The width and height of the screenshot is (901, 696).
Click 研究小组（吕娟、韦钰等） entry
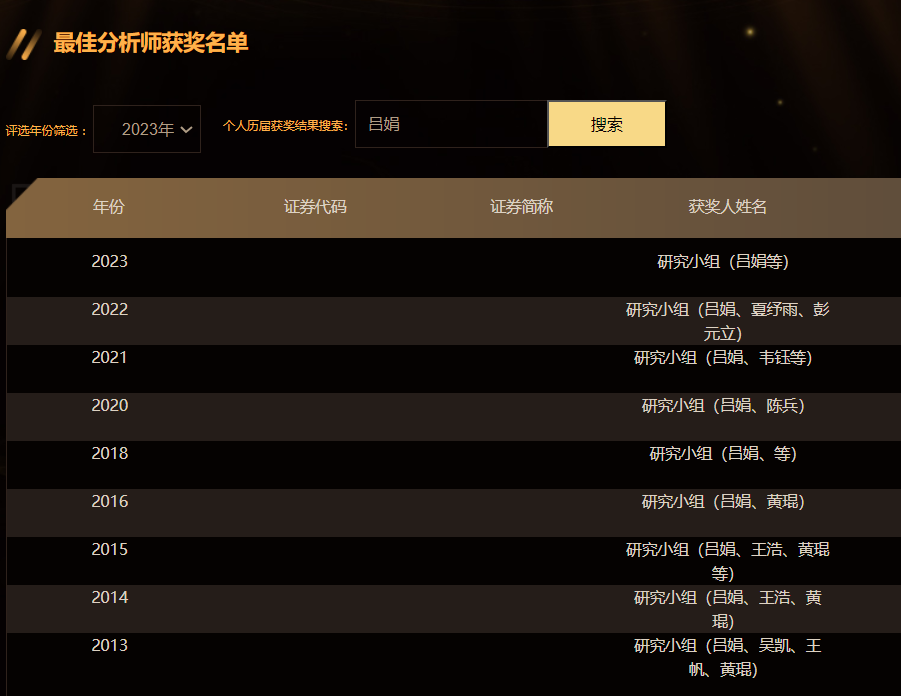click(x=723, y=357)
